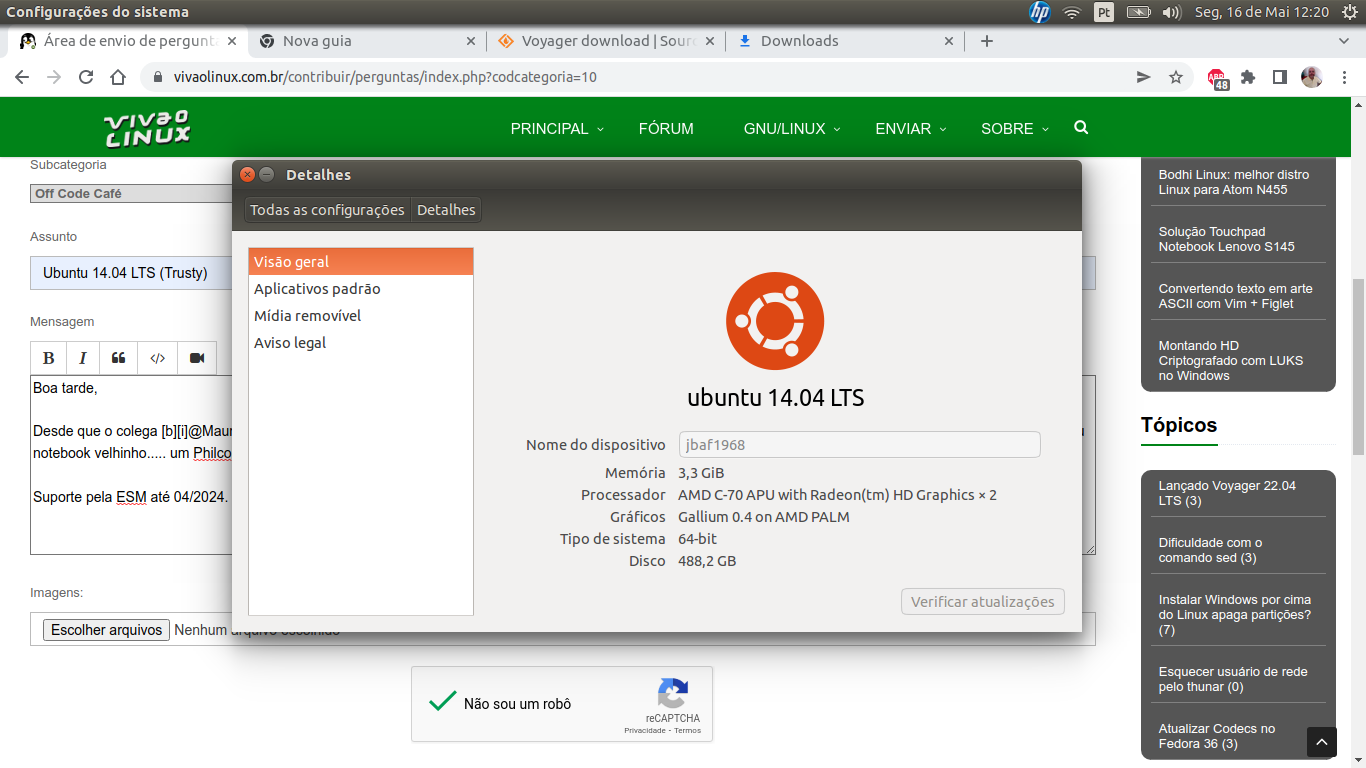Select Visão geral in Detalhes sidebar

(361, 262)
